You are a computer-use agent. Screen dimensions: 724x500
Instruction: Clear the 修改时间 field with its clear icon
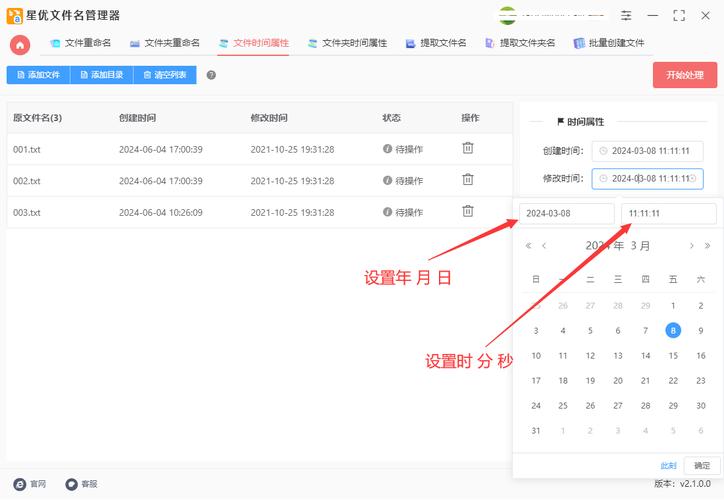tap(693, 179)
